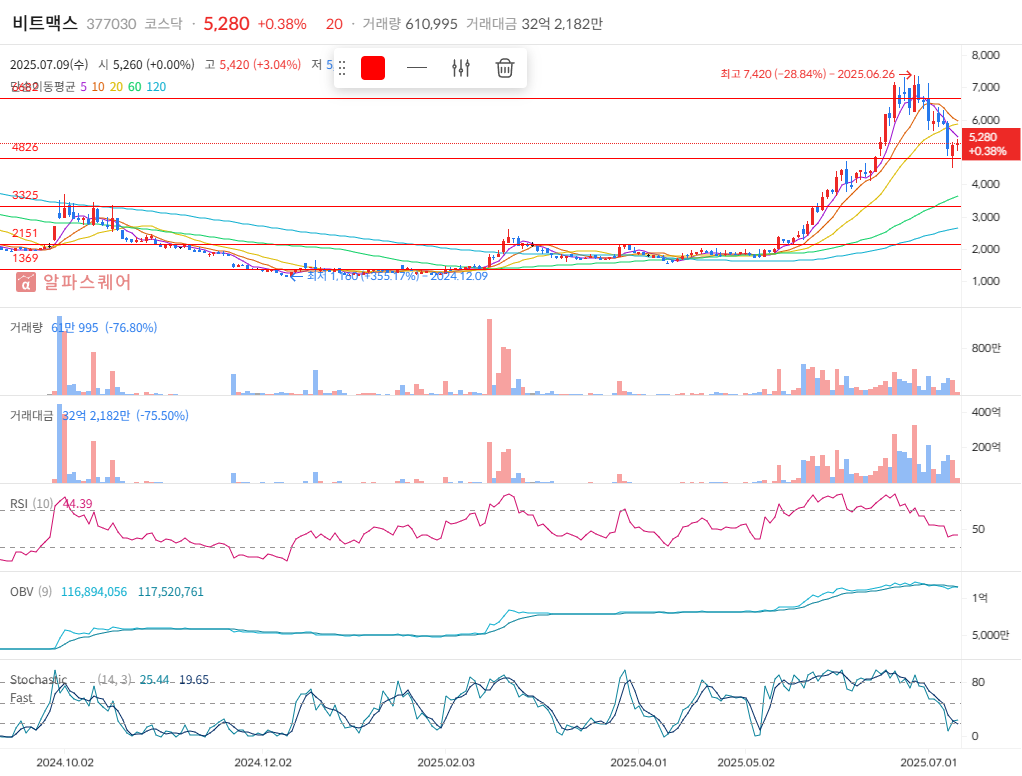Image resolution: width=1022 pixels, height=776 pixels.
Task: Click the 2025.07.09(수) date readout
Action: (x=49, y=65)
